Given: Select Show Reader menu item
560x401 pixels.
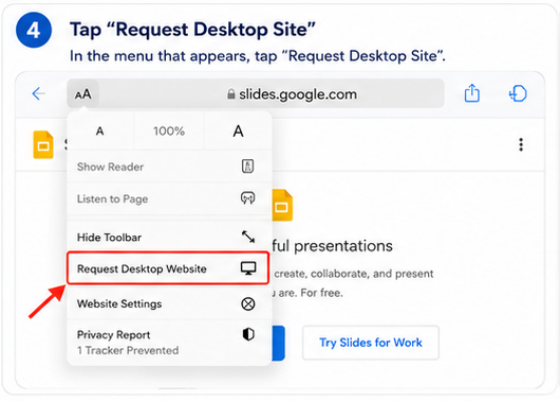Looking at the screenshot, I should 168,166.
